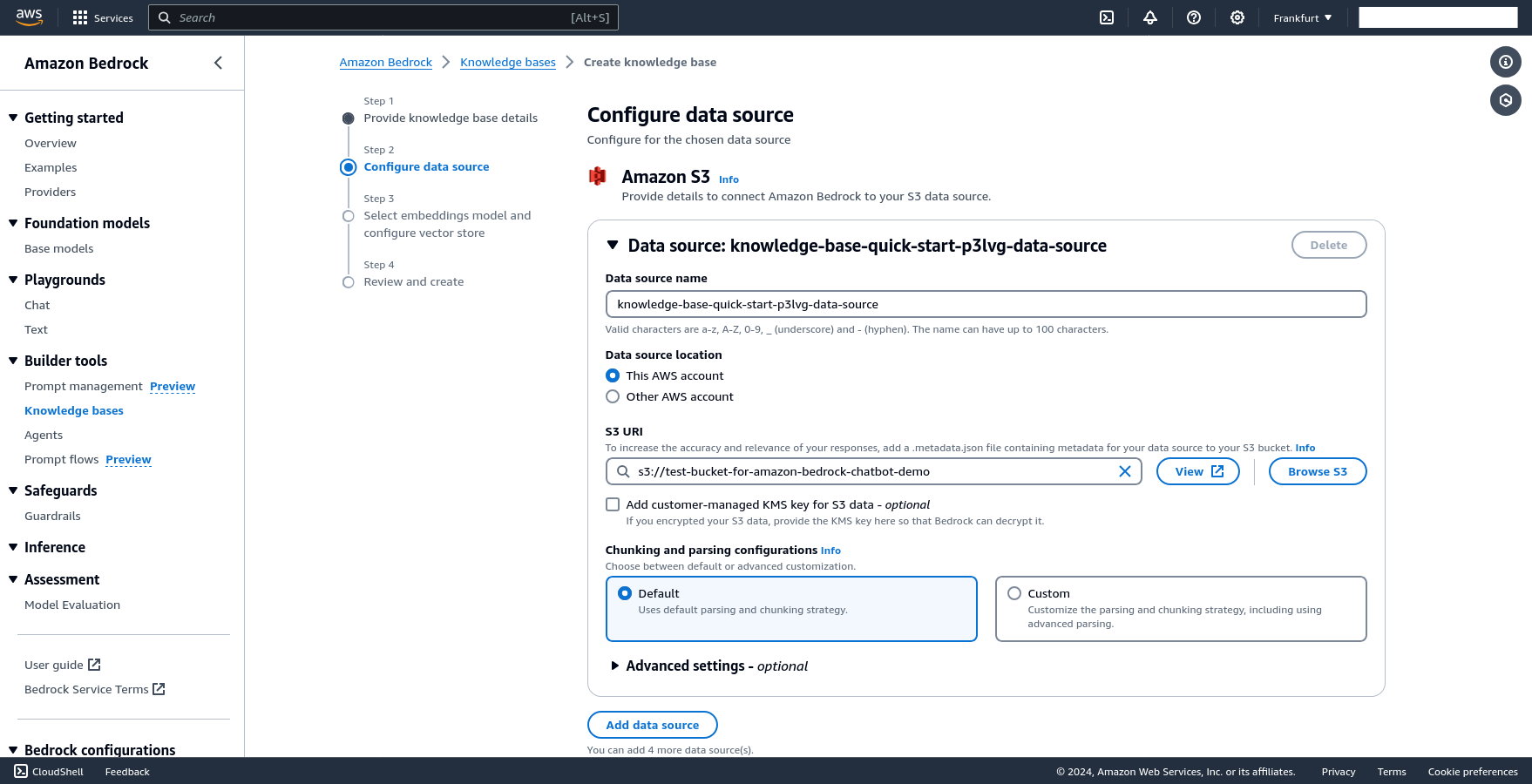Open Overview in sidebar
This screenshot has height=784, width=1532.
click(51, 143)
